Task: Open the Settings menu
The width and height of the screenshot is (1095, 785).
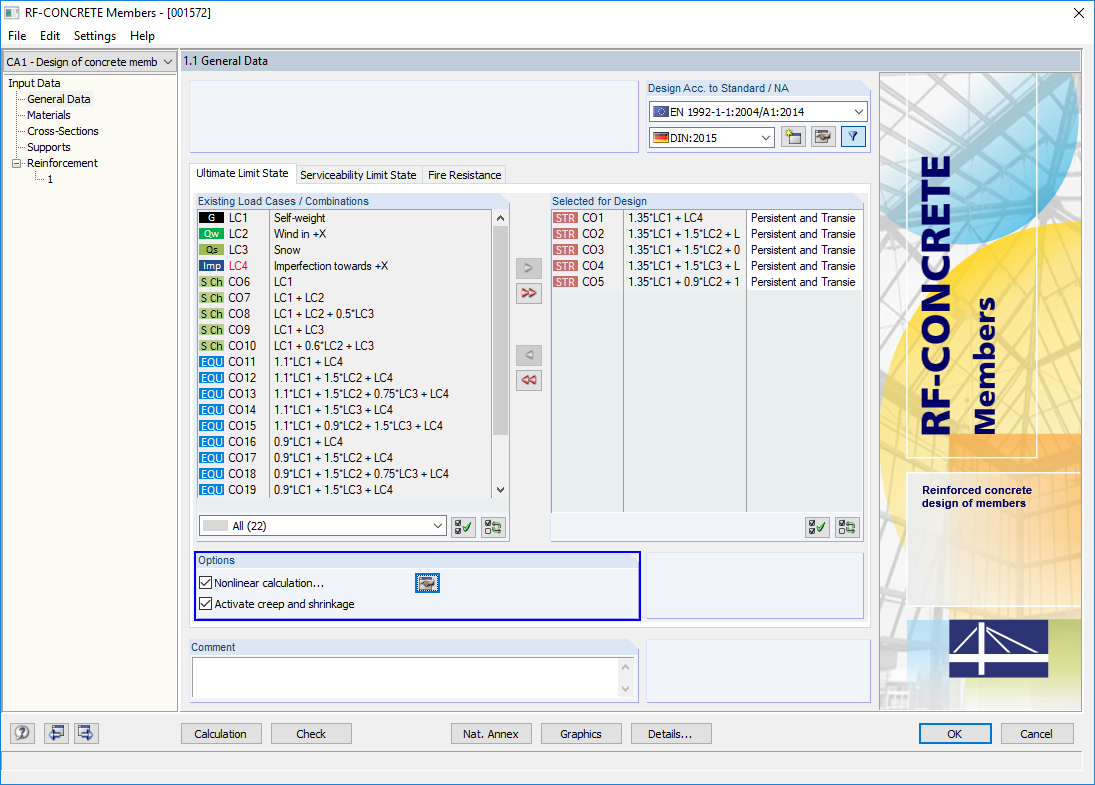Action: [95, 36]
